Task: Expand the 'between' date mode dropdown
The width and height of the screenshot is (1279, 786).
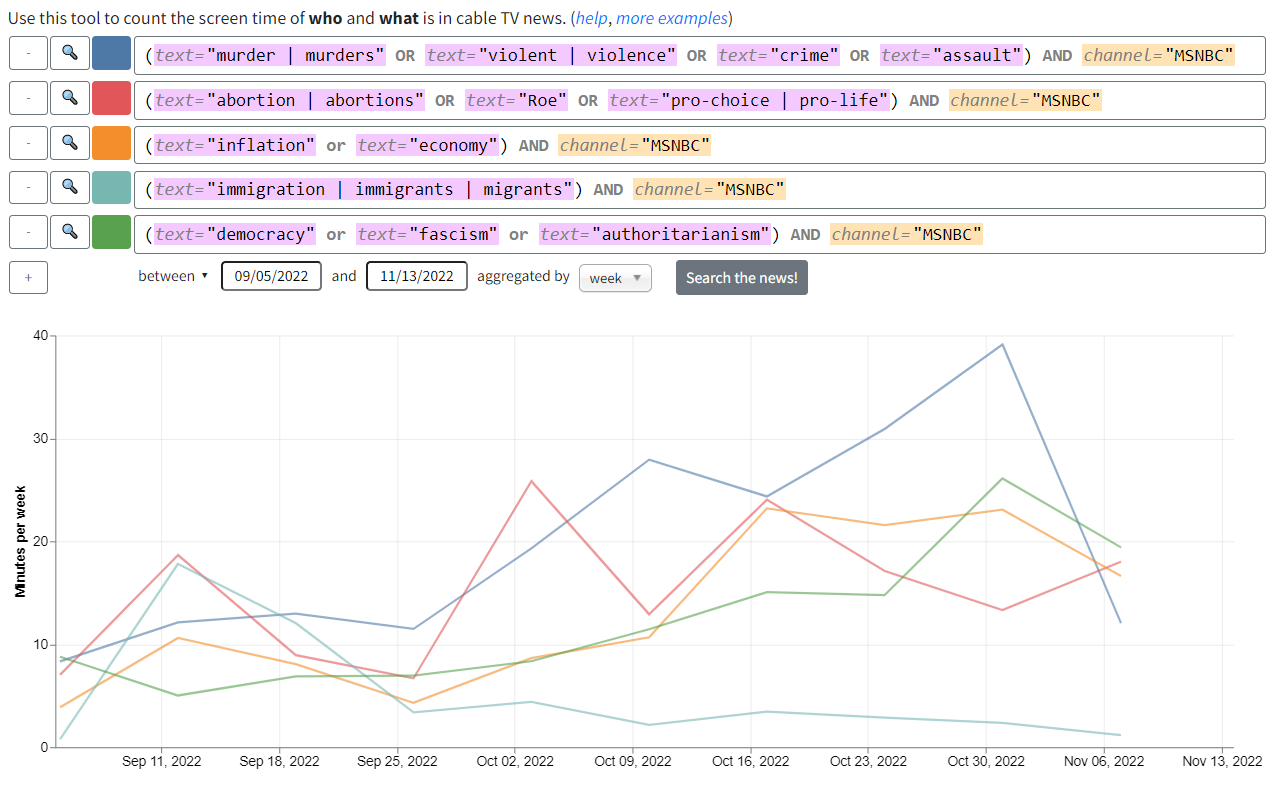Action: click(173, 276)
